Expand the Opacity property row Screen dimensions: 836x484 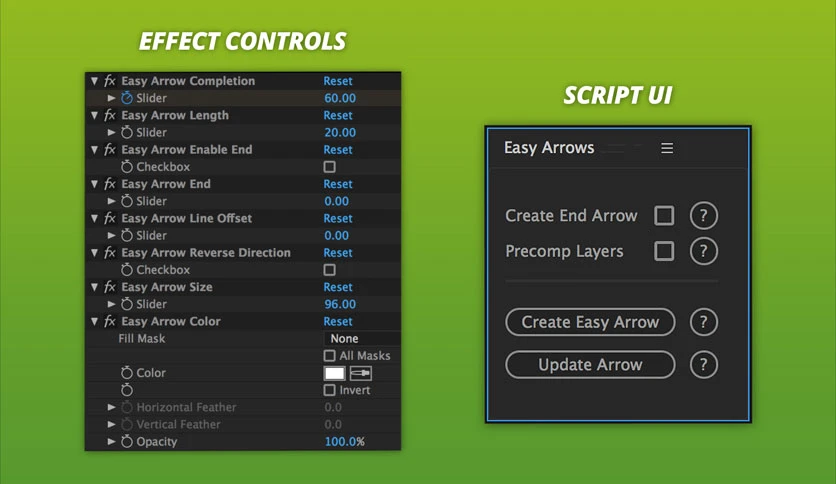pos(111,441)
